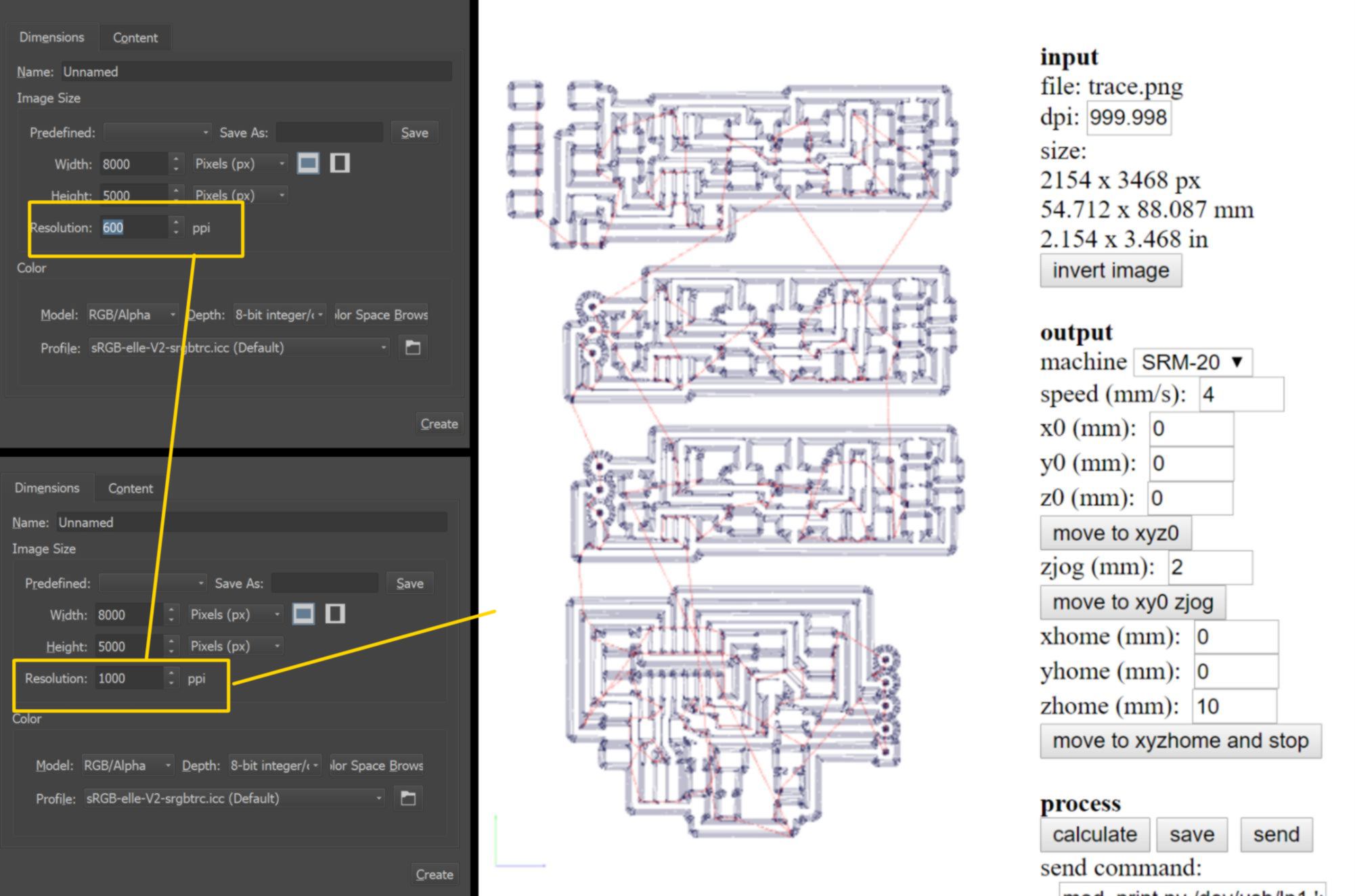1355x896 pixels.
Task: Expand the Predefined size dropdown in upper dialog
Action: pyautogui.click(x=157, y=133)
